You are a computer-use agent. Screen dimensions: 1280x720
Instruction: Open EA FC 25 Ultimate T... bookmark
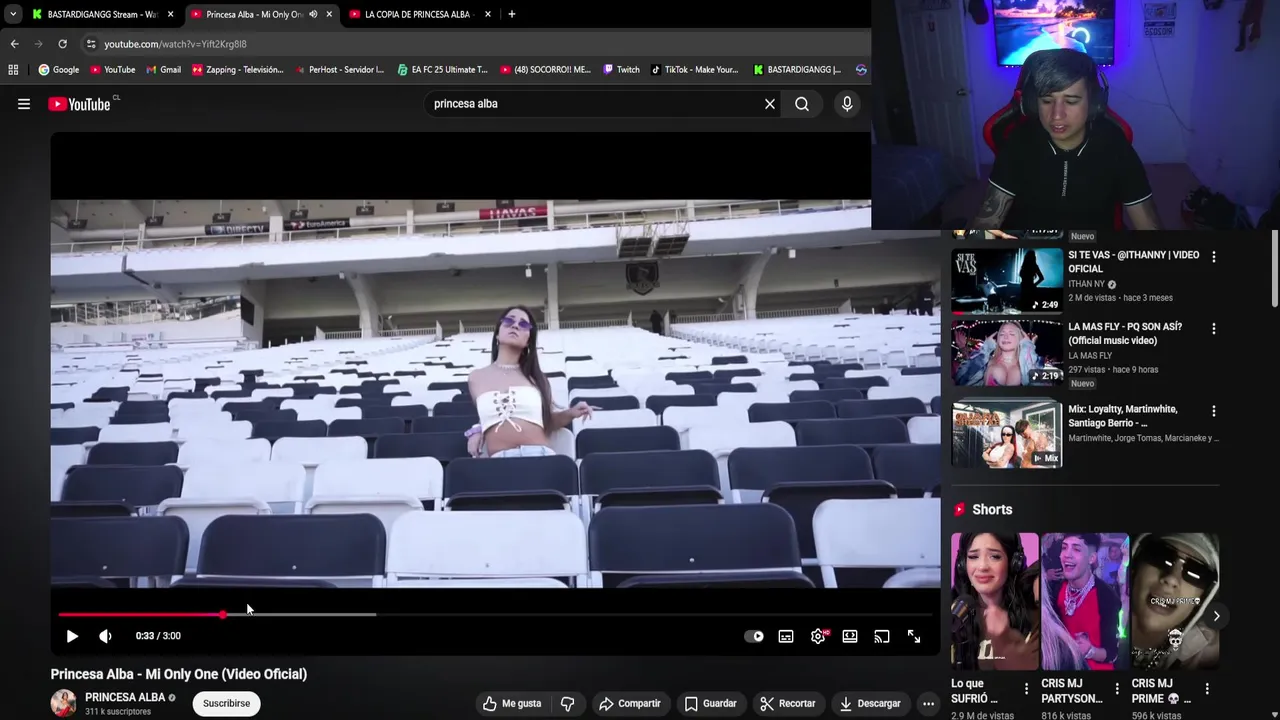pos(442,70)
